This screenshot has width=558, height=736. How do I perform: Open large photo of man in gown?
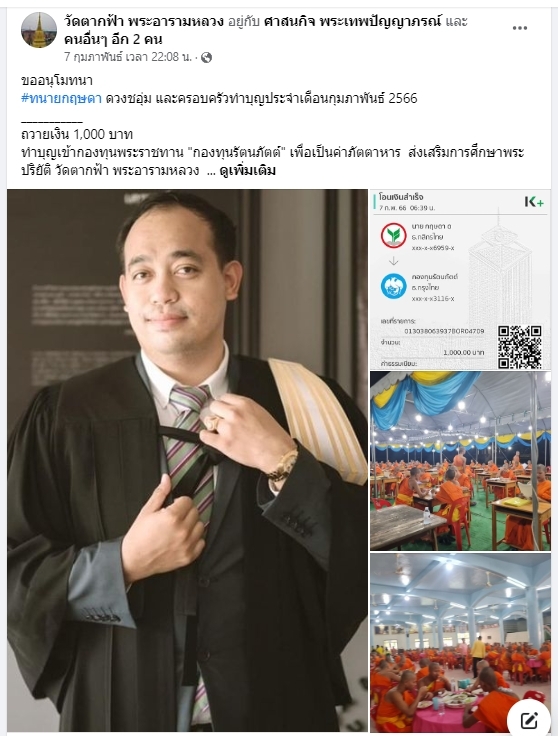coord(187,460)
